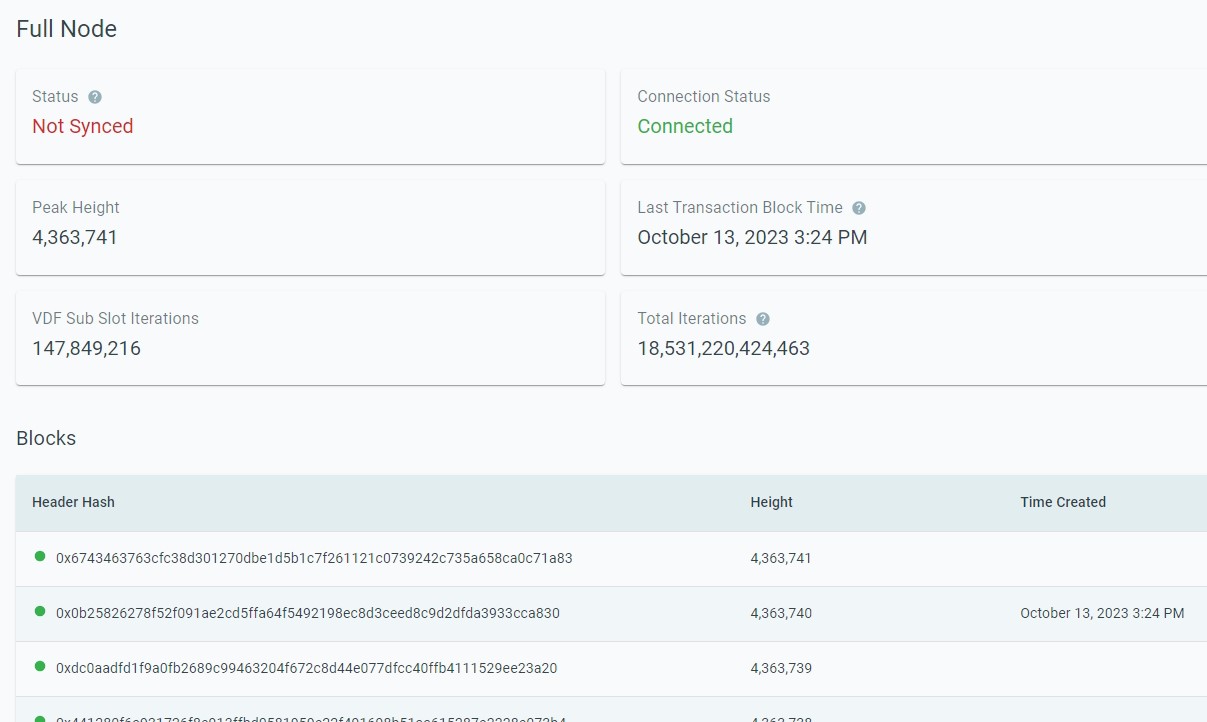Click the Connected status text

685,126
